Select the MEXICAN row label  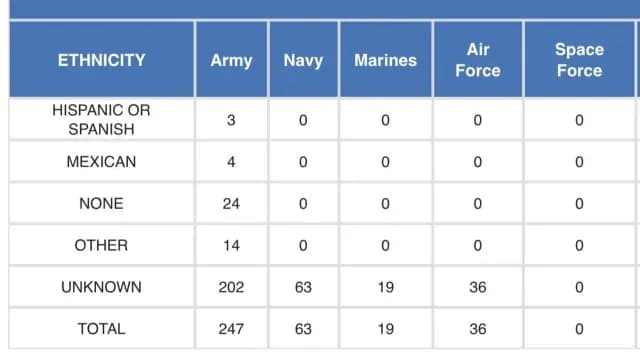(x=101, y=162)
